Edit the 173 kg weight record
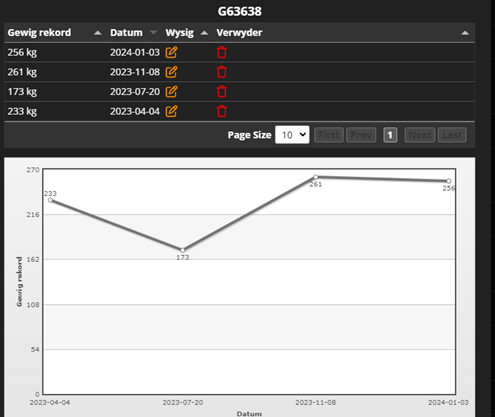 point(171,92)
